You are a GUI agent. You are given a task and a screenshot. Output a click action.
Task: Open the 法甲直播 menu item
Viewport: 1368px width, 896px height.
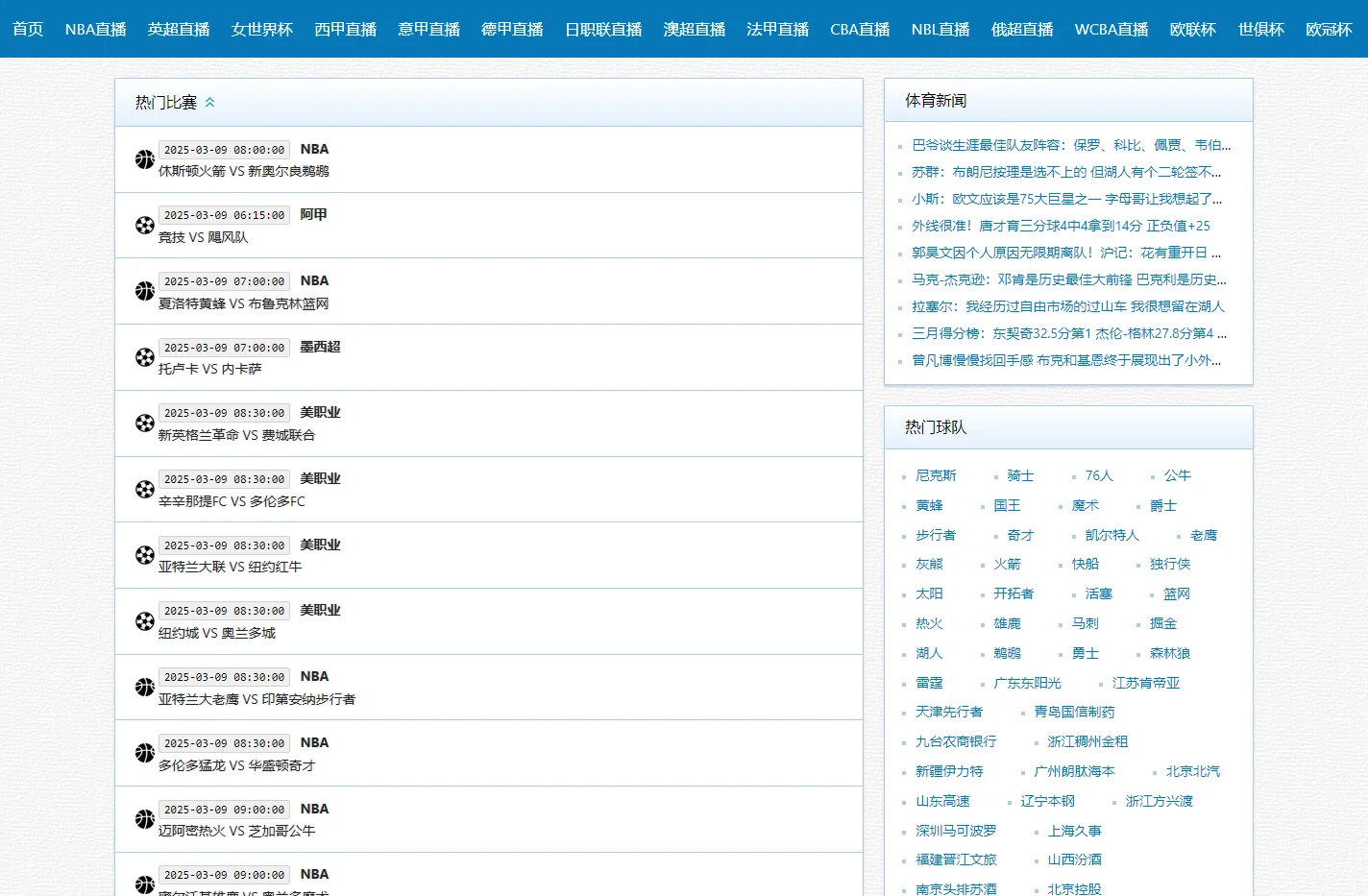[x=778, y=29]
